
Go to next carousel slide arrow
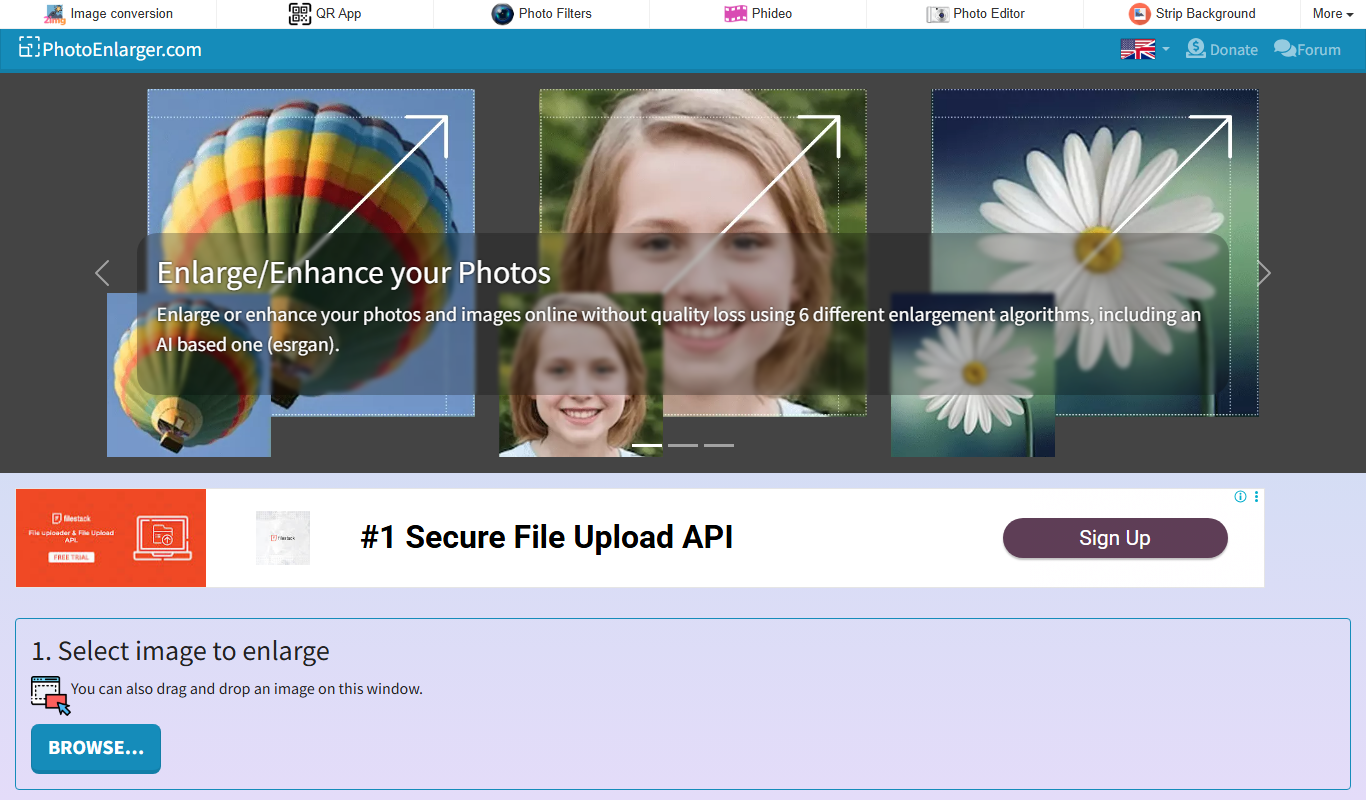coord(1264,273)
